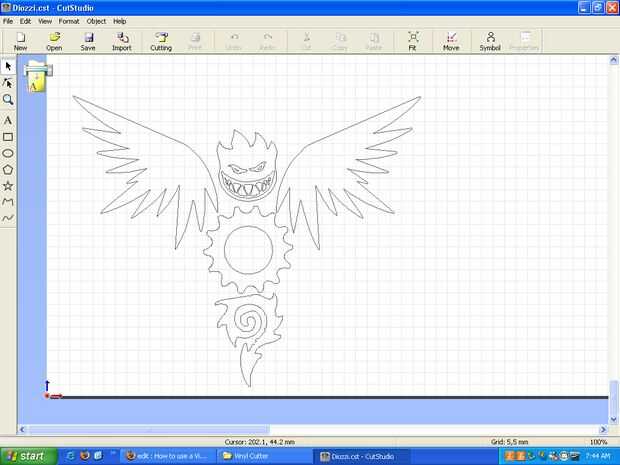
Task: Choose the node edit tool
Action: 8,83
